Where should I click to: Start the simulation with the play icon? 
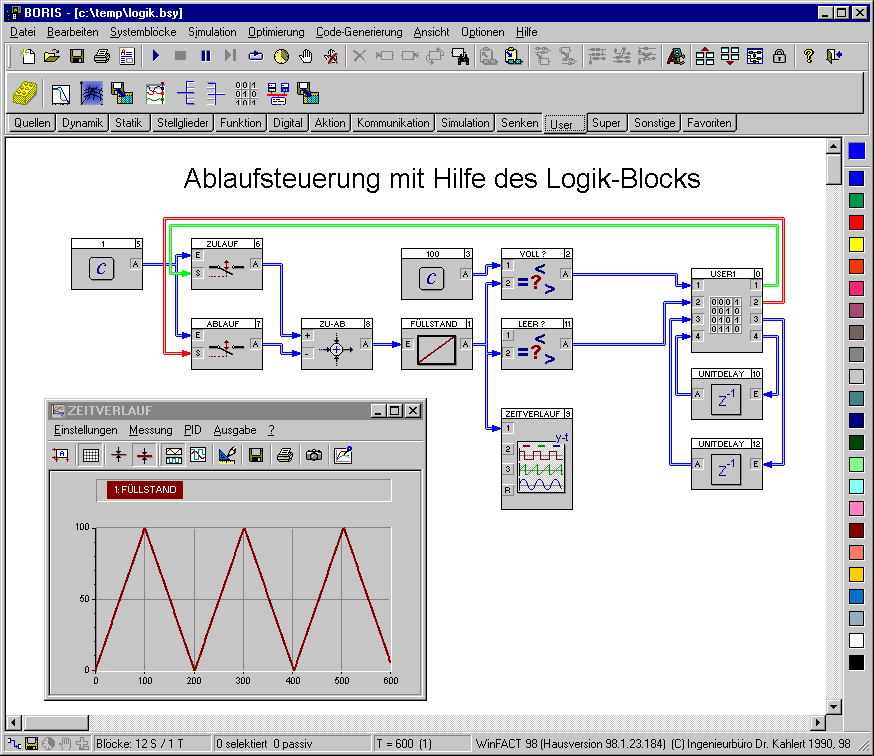[156, 56]
